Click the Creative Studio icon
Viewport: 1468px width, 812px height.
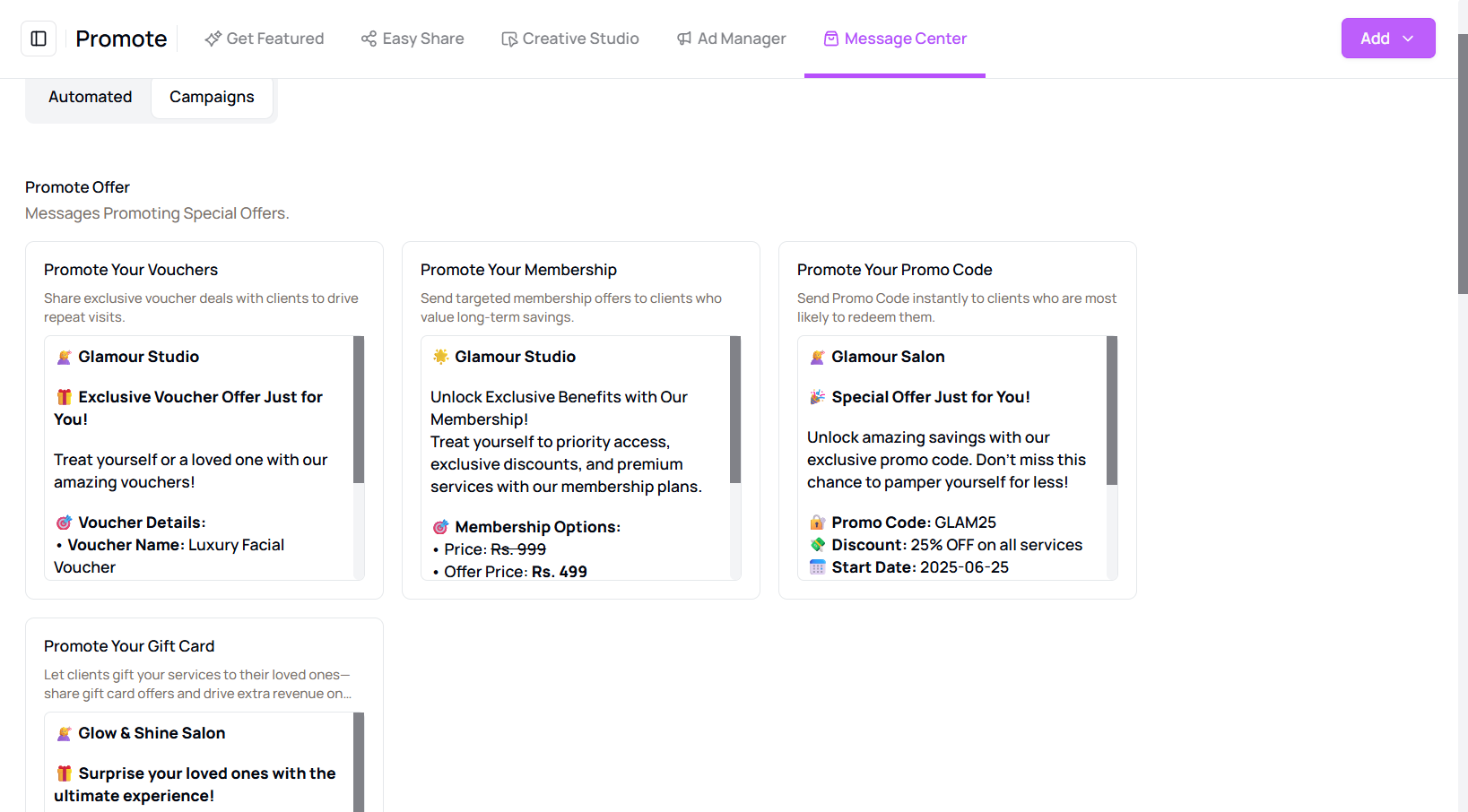pyautogui.click(x=508, y=39)
